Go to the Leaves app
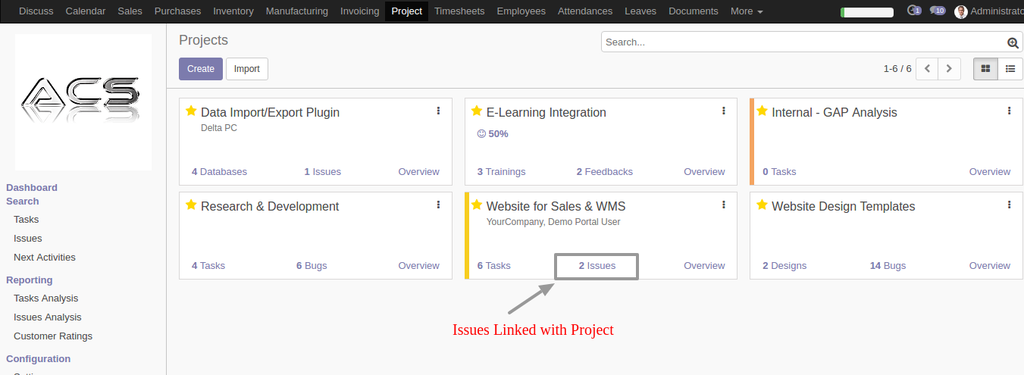The height and width of the screenshot is (375, 1024). click(641, 11)
